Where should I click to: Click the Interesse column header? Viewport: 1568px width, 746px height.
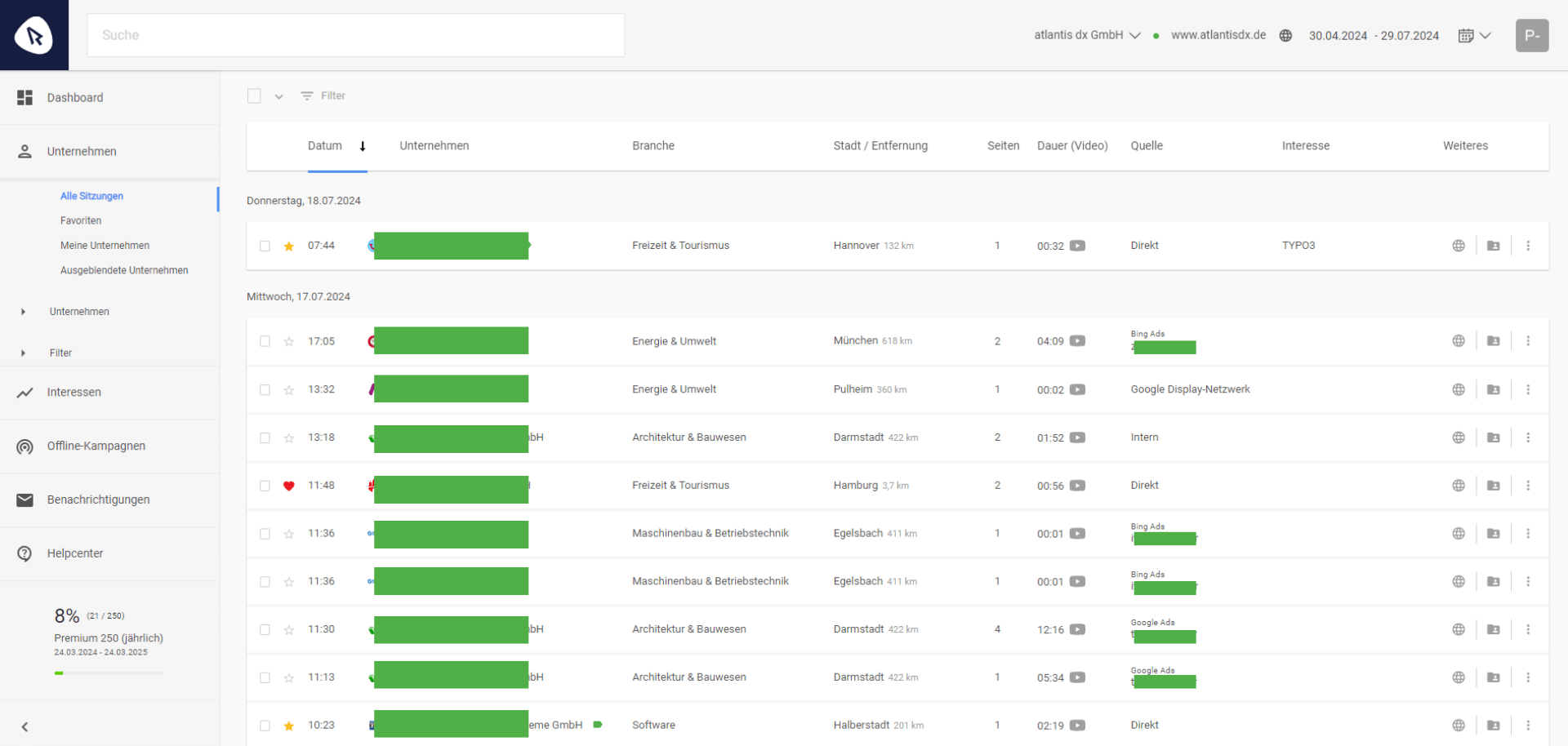1306,146
